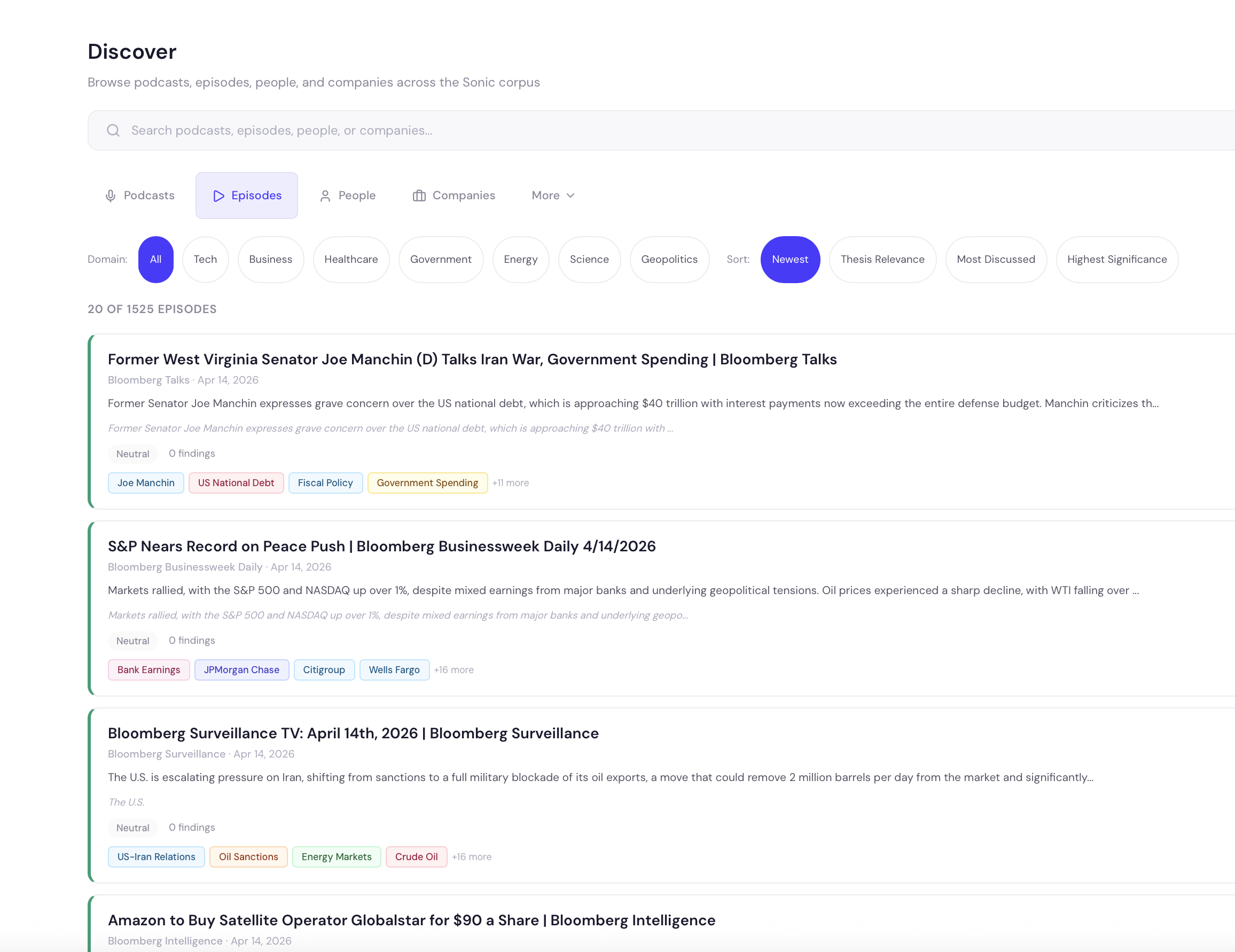This screenshot has height=952, width=1235.
Task: Click the play icon on Episodes tab
Action: [x=219, y=196]
